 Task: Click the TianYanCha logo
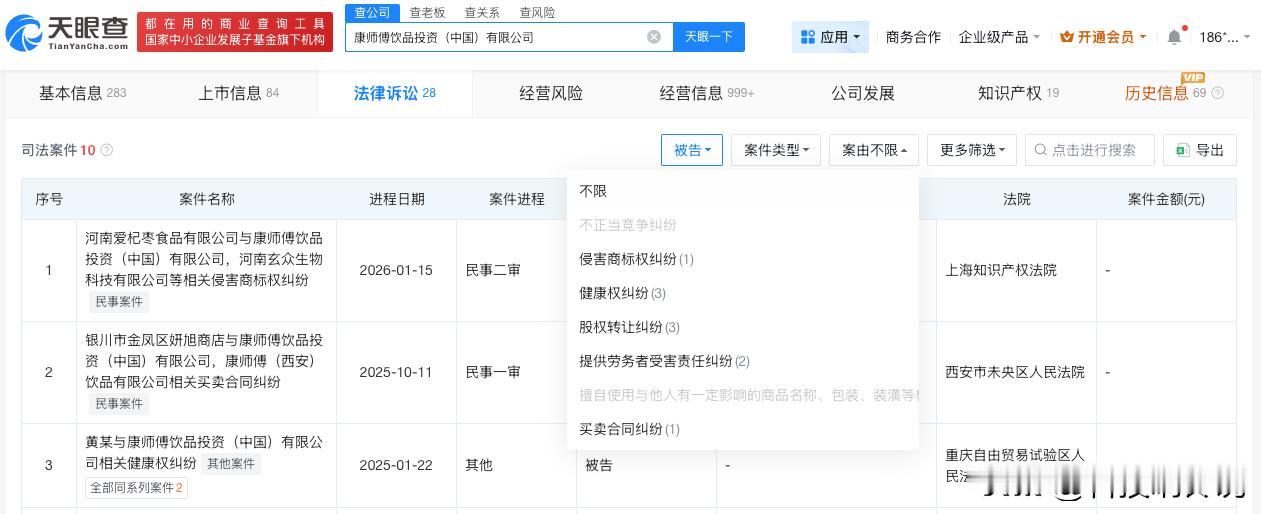66,33
